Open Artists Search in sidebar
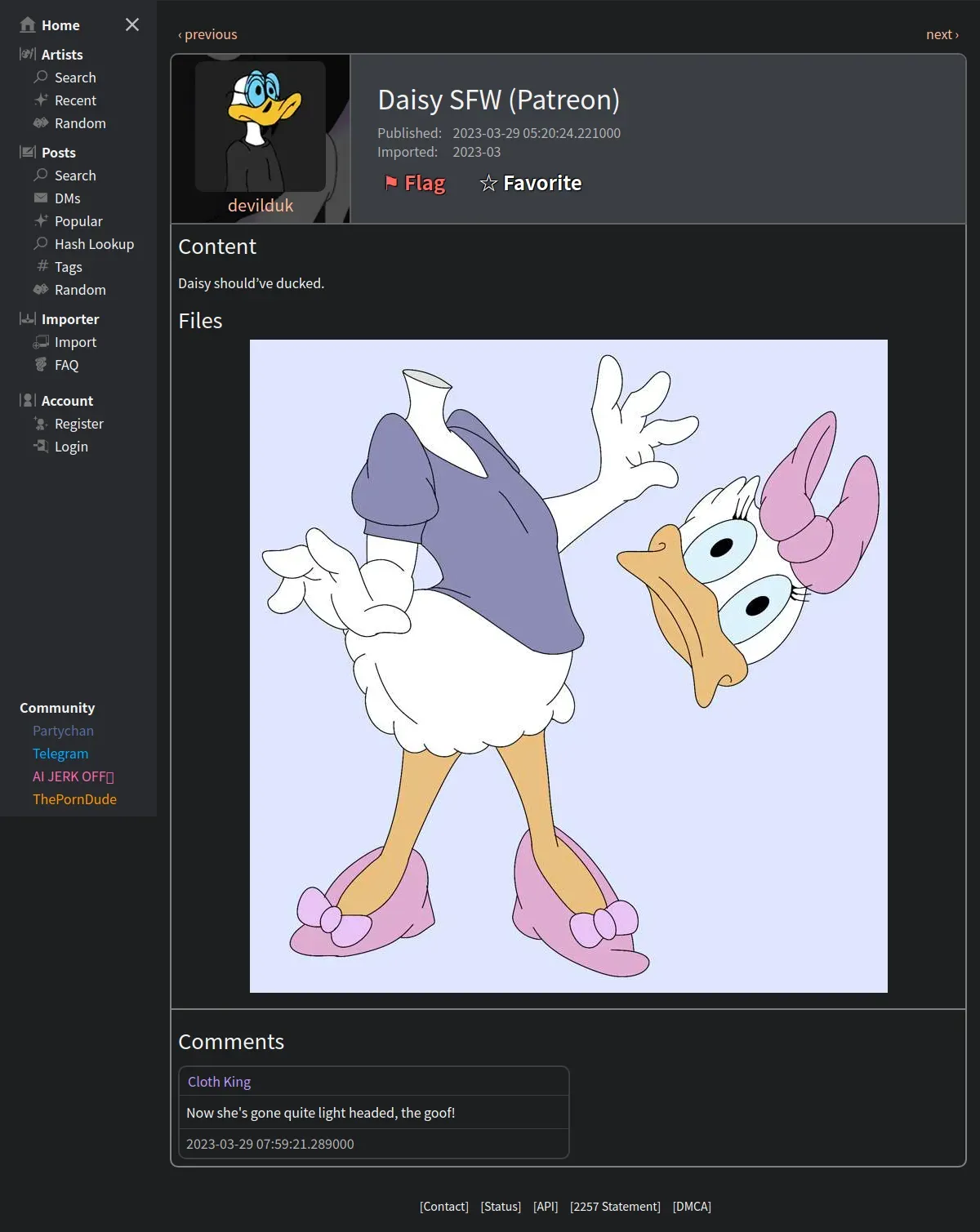This screenshot has width=980, height=1232. coord(75,78)
